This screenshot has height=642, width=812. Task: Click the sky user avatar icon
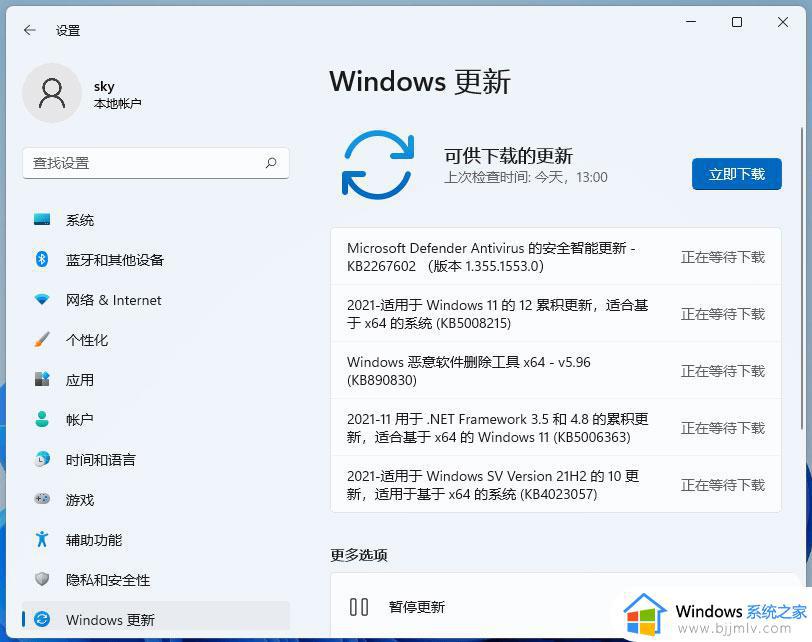pyautogui.click(x=52, y=93)
